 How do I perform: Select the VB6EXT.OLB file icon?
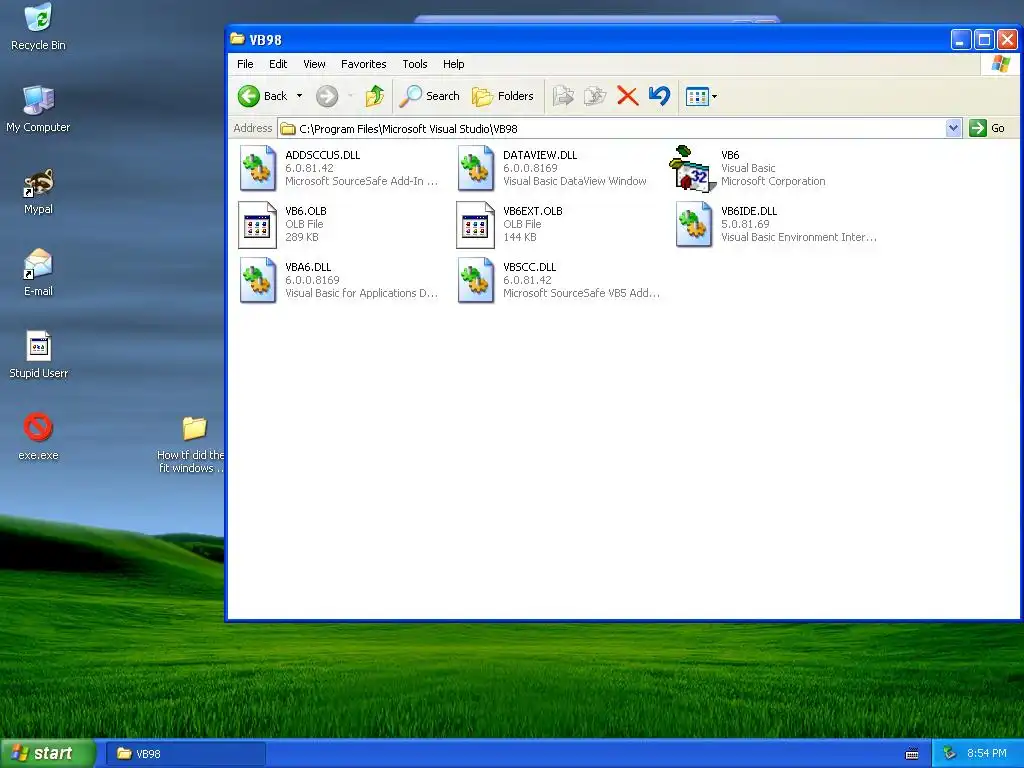475,225
